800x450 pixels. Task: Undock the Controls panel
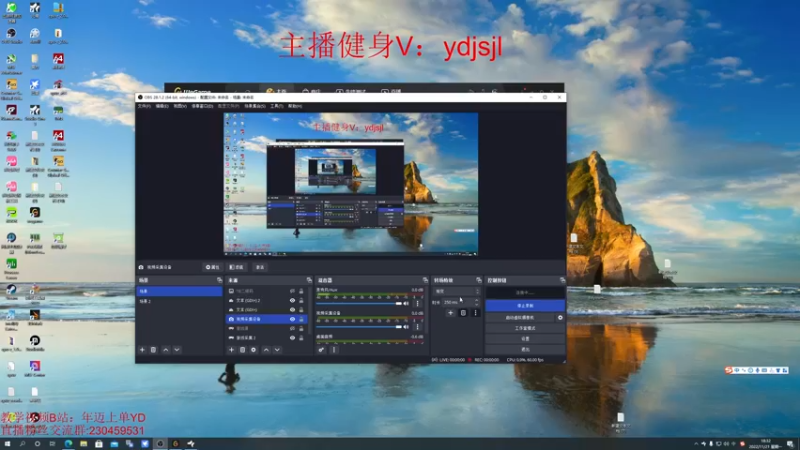562,280
